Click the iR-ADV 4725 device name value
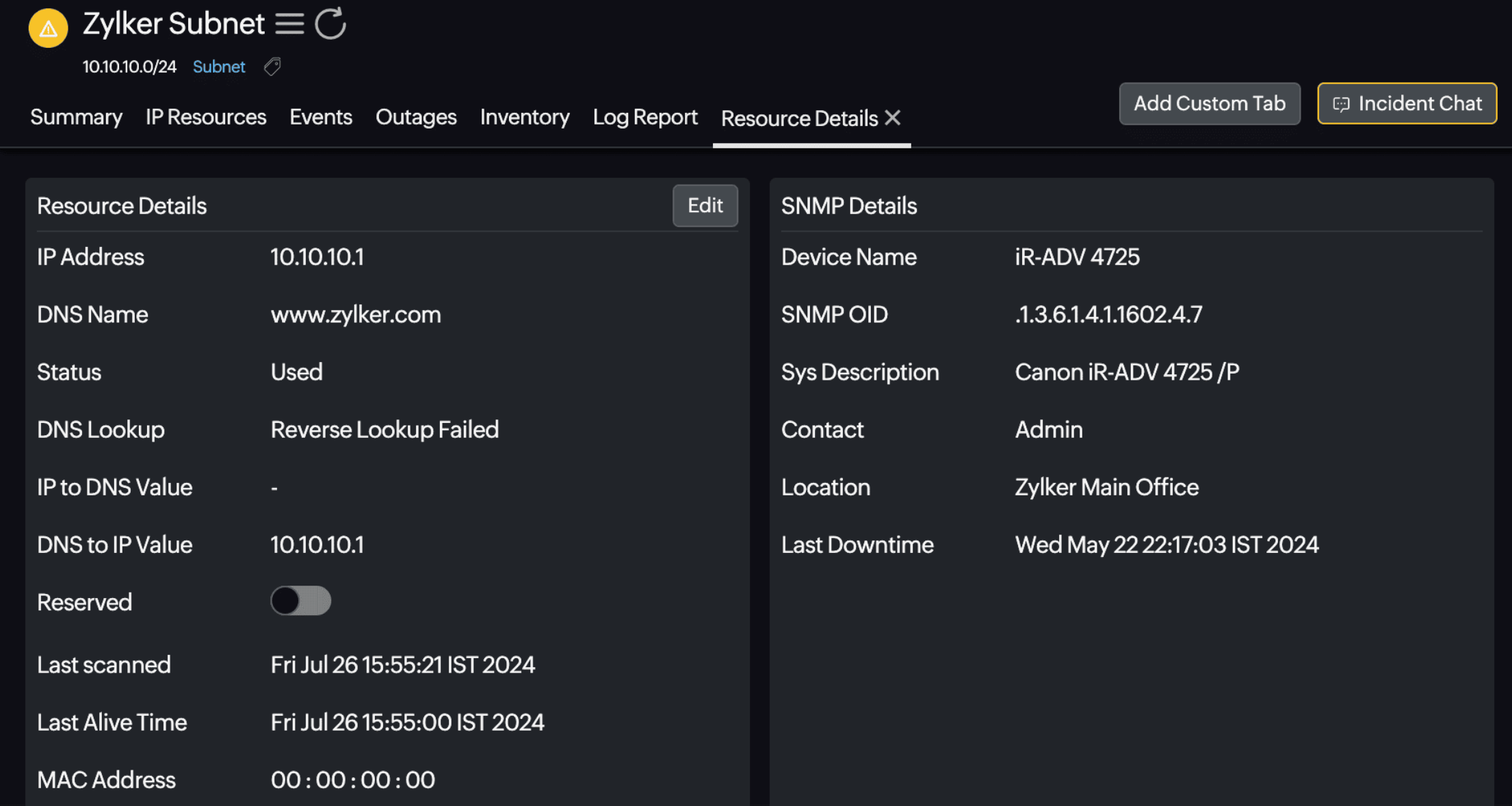Viewport: 1512px width, 806px height. (1077, 257)
